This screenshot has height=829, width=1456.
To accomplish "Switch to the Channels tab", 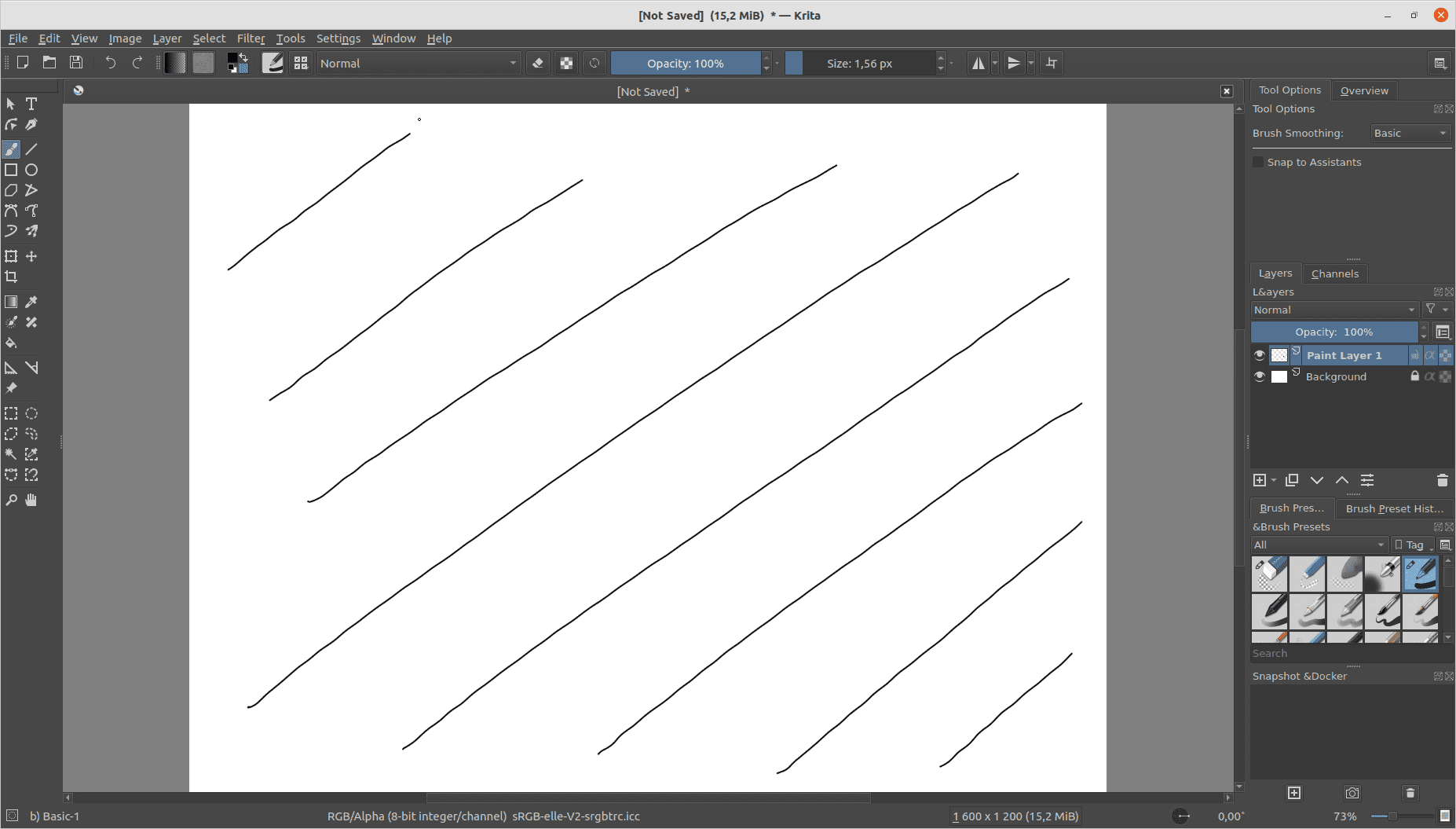I will tap(1334, 273).
